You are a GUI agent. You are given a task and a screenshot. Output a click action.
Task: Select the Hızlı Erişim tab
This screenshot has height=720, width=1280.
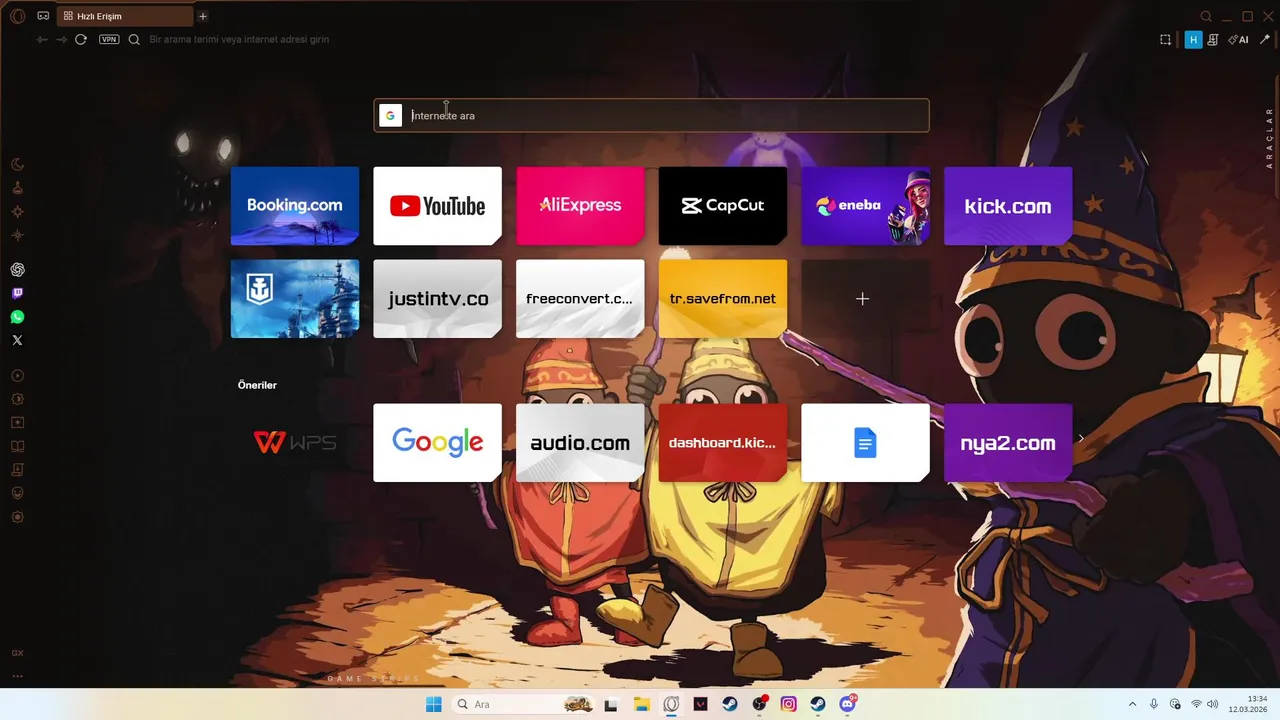[125, 16]
